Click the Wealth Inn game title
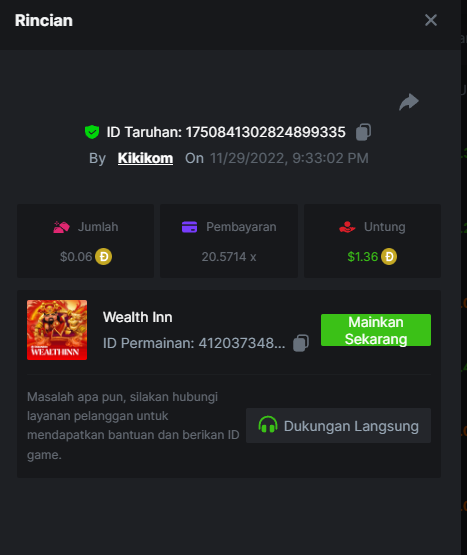This screenshot has height=555, width=467. tap(138, 317)
